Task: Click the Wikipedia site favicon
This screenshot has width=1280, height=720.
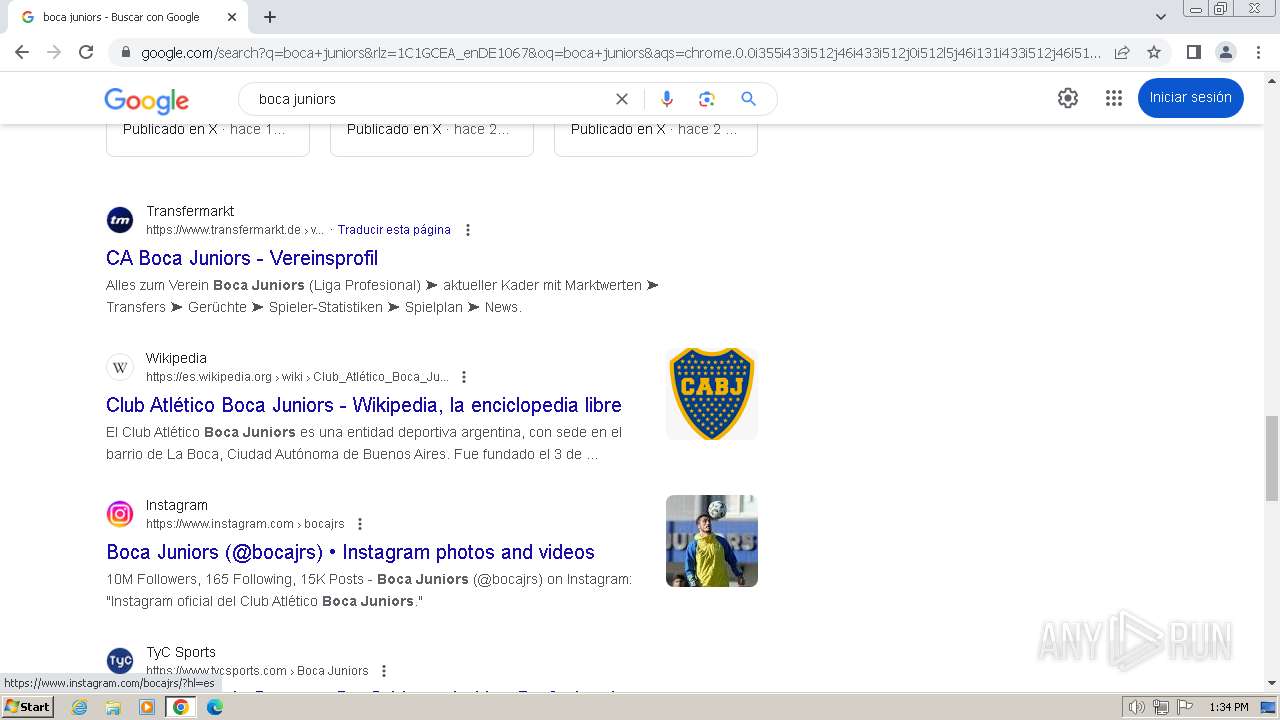Action: tap(120, 367)
